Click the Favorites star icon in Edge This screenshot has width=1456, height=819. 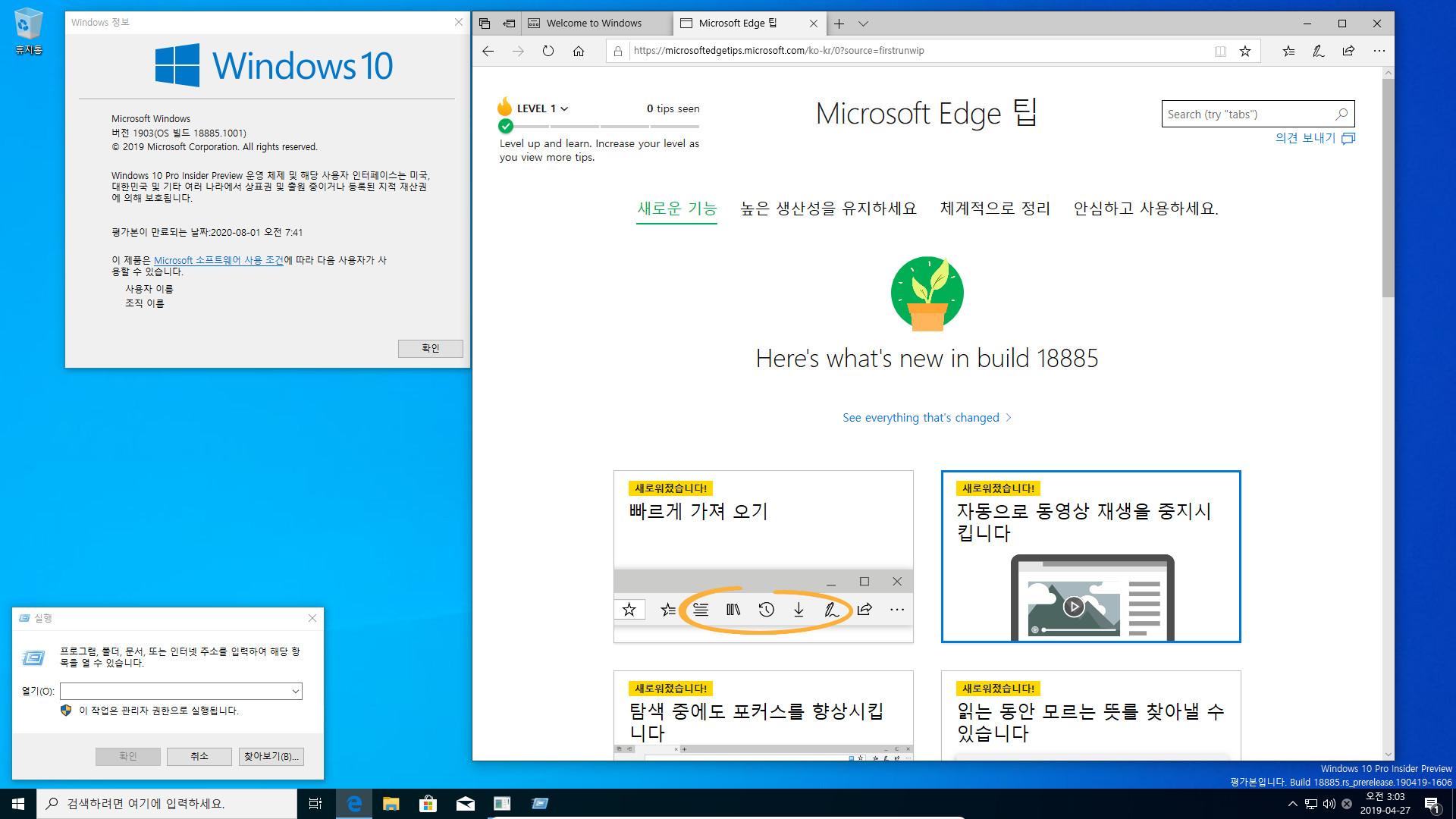coord(1245,51)
